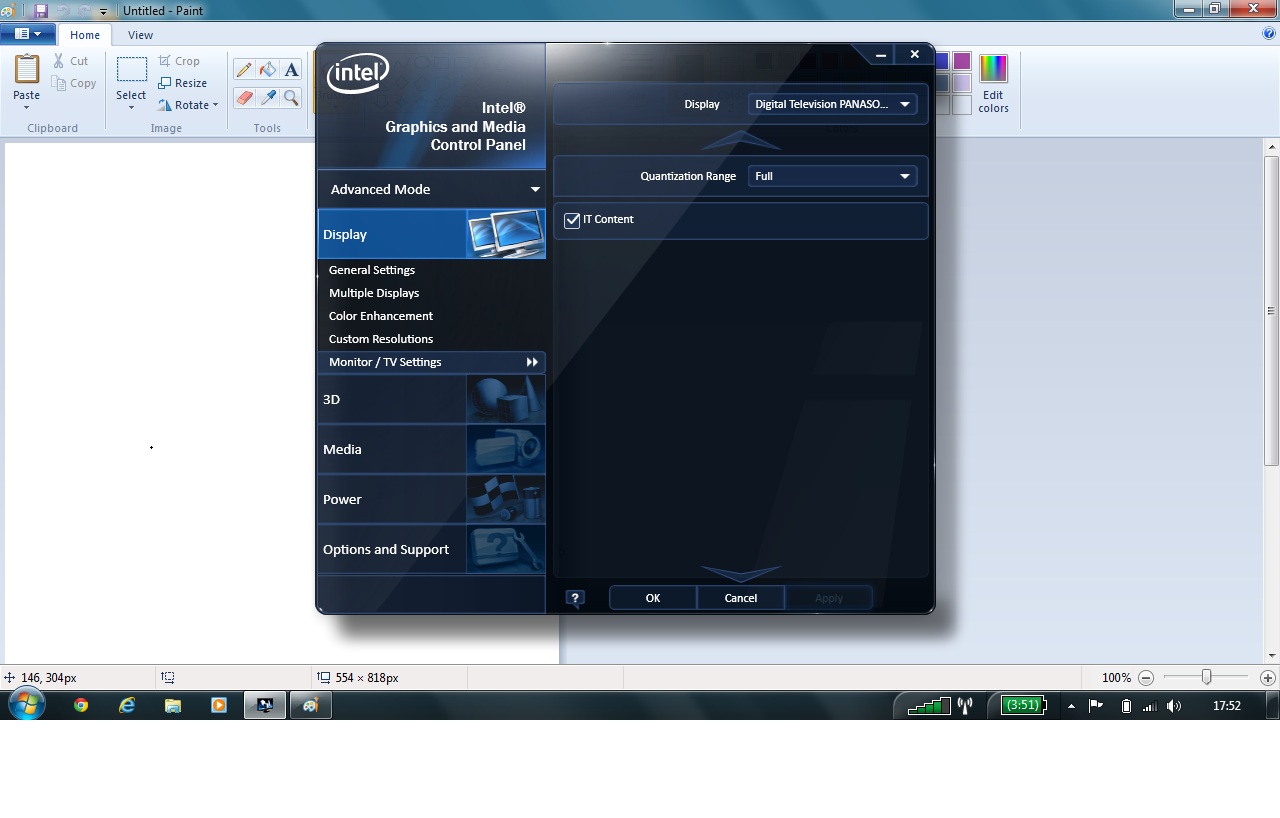Expand the Monitor / TV Settings arrows
Image resolution: width=1280 pixels, height=818 pixels.
click(x=532, y=362)
